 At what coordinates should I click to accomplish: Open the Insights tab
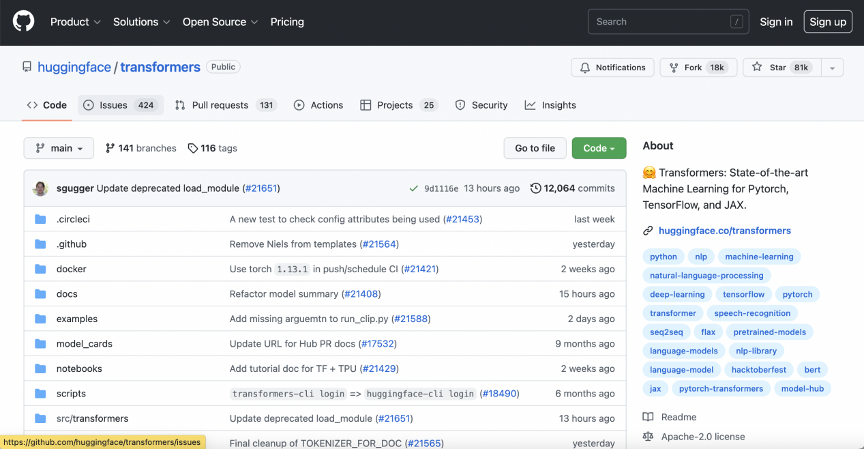550,105
